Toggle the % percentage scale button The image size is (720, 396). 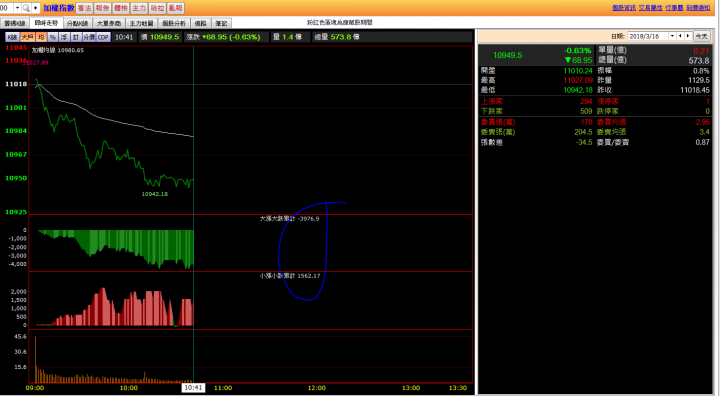(x=53, y=37)
